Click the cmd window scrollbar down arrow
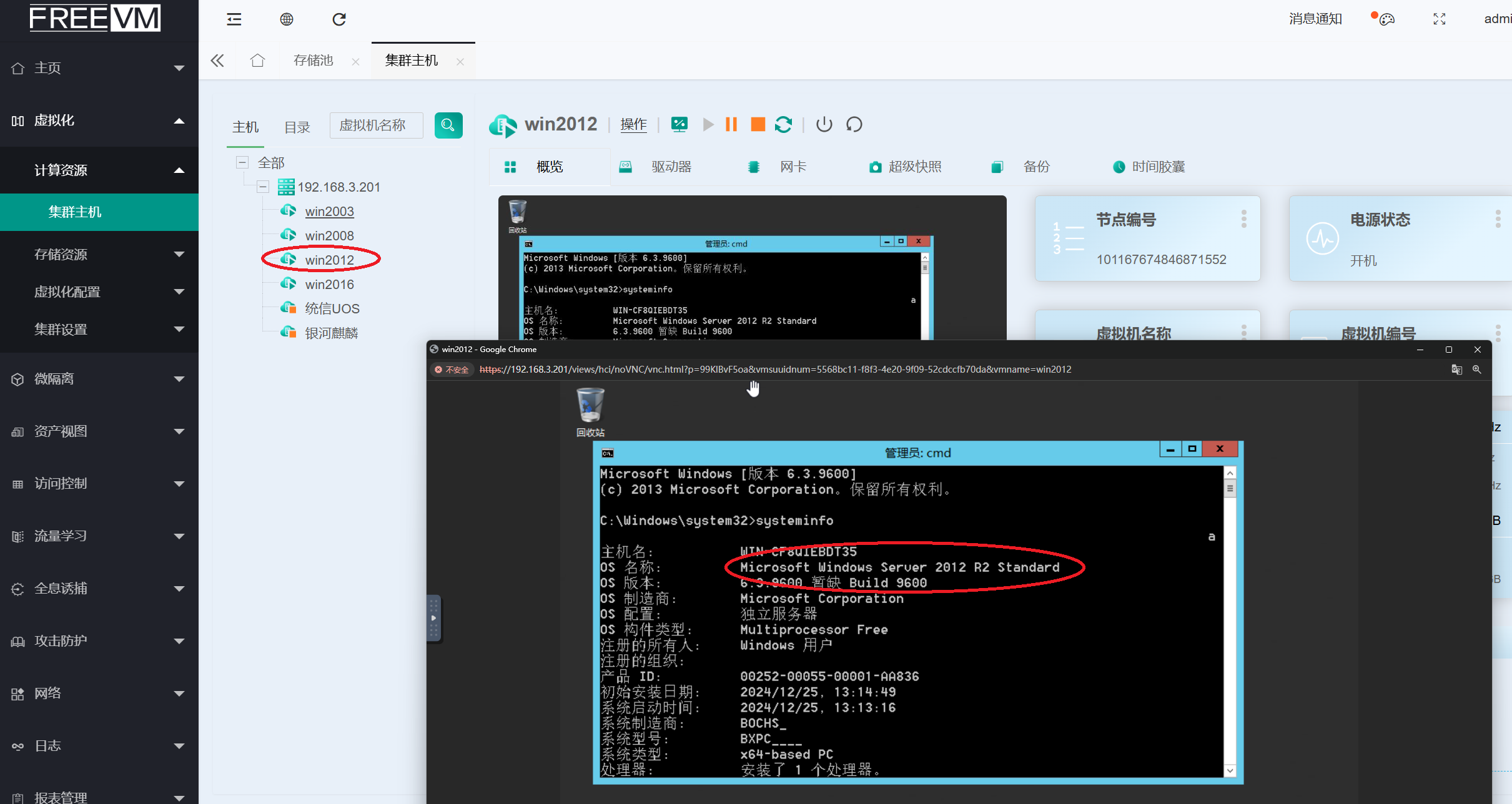1512x804 pixels. (x=1230, y=771)
